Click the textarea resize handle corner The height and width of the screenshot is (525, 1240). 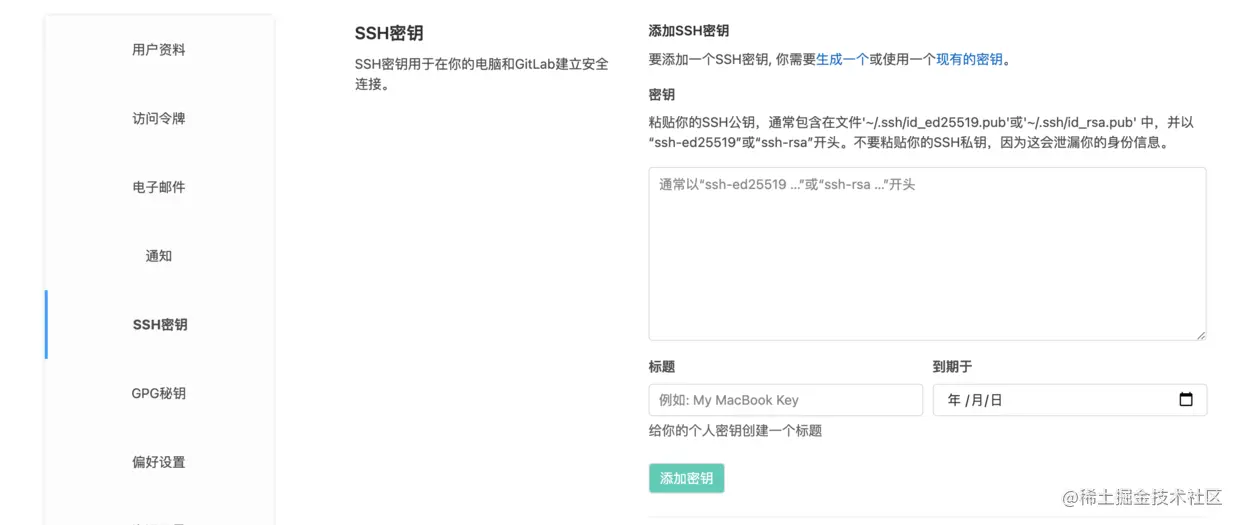pyautogui.click(x=1200, y=335)
